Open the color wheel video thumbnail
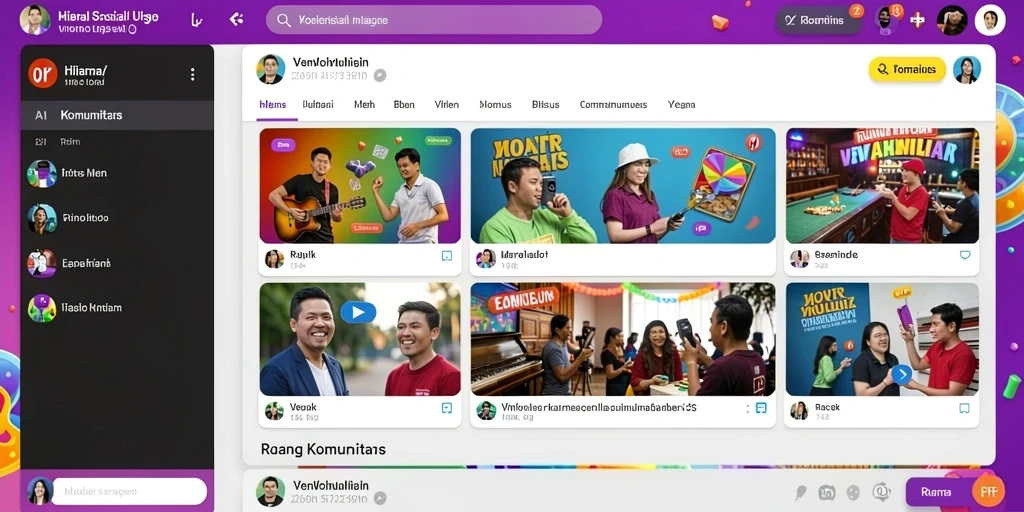The width and height of the screenshot is (1024, 512). pyautogui.click(x=623, y=185)
